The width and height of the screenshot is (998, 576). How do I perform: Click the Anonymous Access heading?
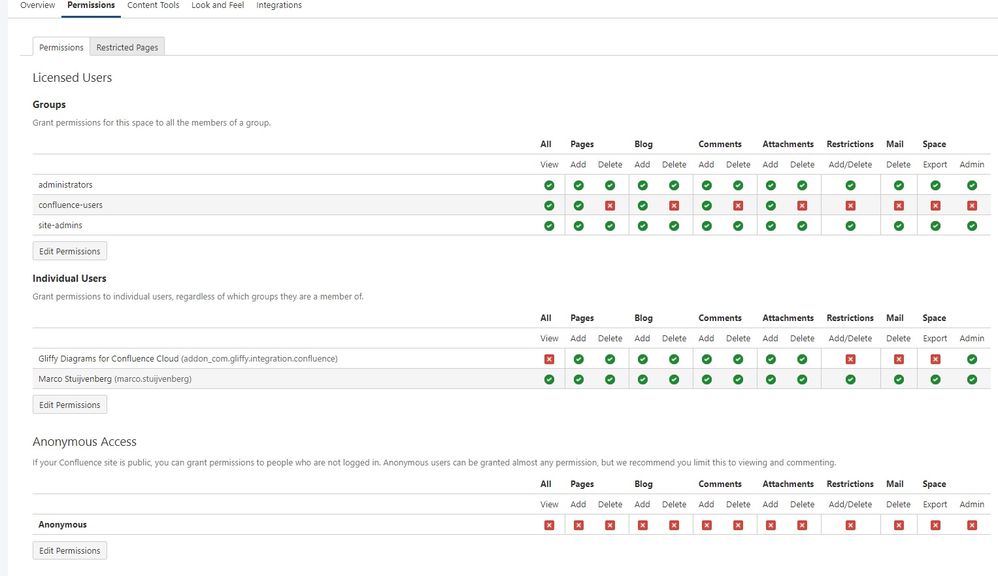[84, 442]
